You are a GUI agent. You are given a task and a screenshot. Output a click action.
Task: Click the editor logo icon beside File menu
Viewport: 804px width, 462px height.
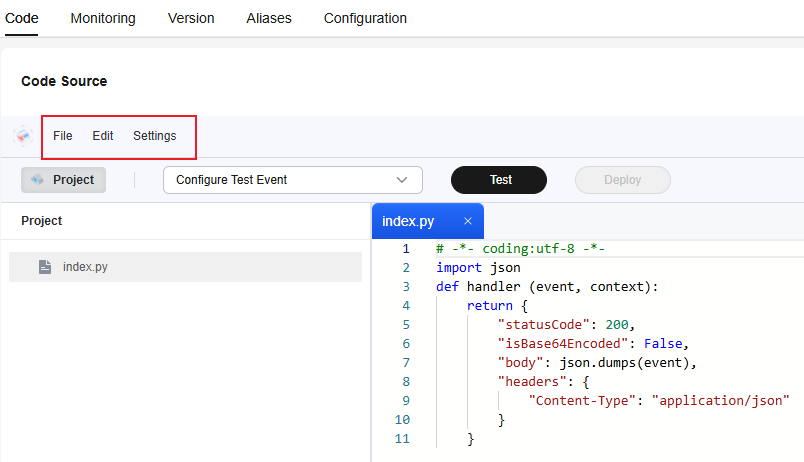tap(23, 136)
